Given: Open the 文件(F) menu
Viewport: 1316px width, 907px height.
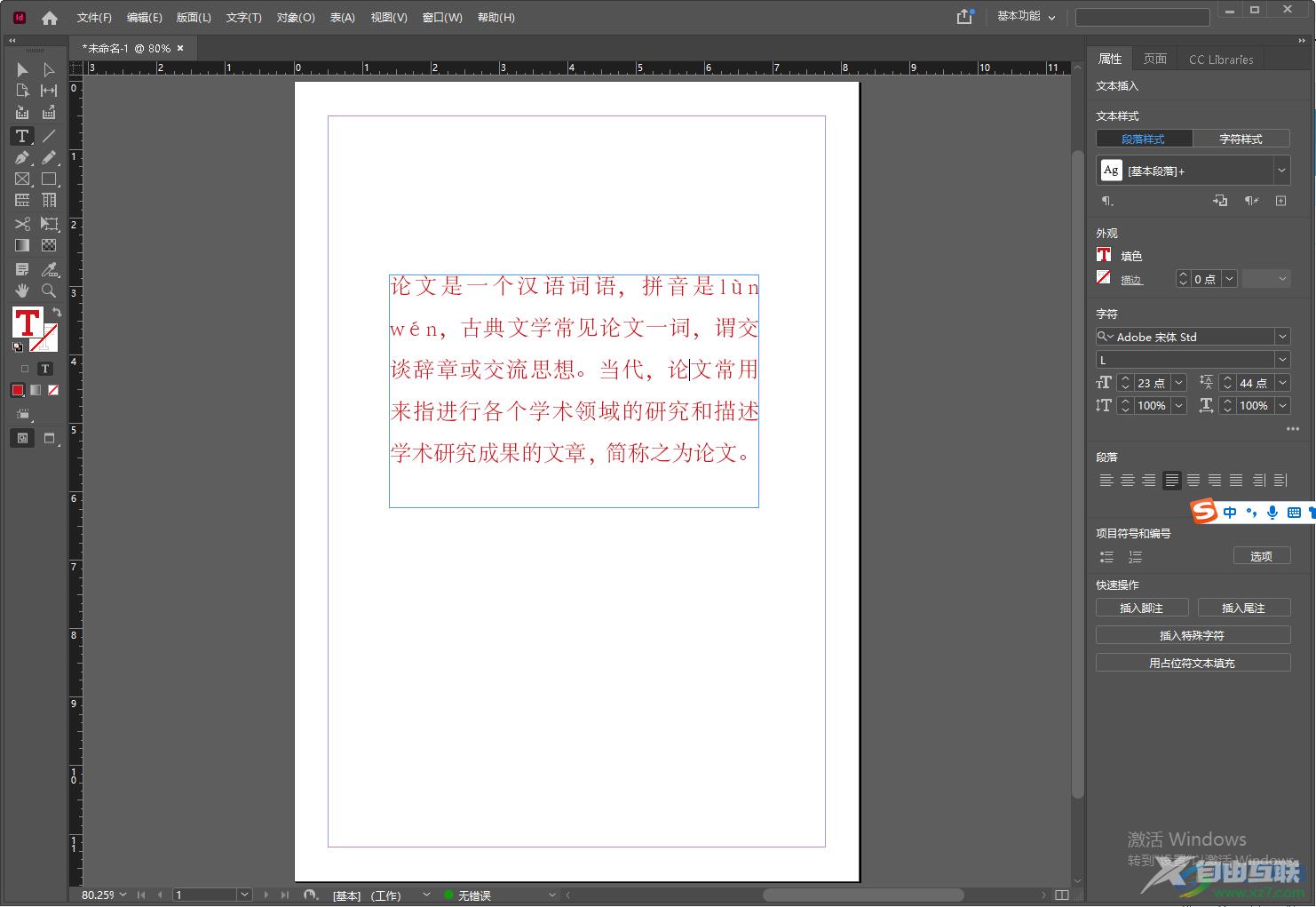Looking at the screenshot, I should [94, 18].
